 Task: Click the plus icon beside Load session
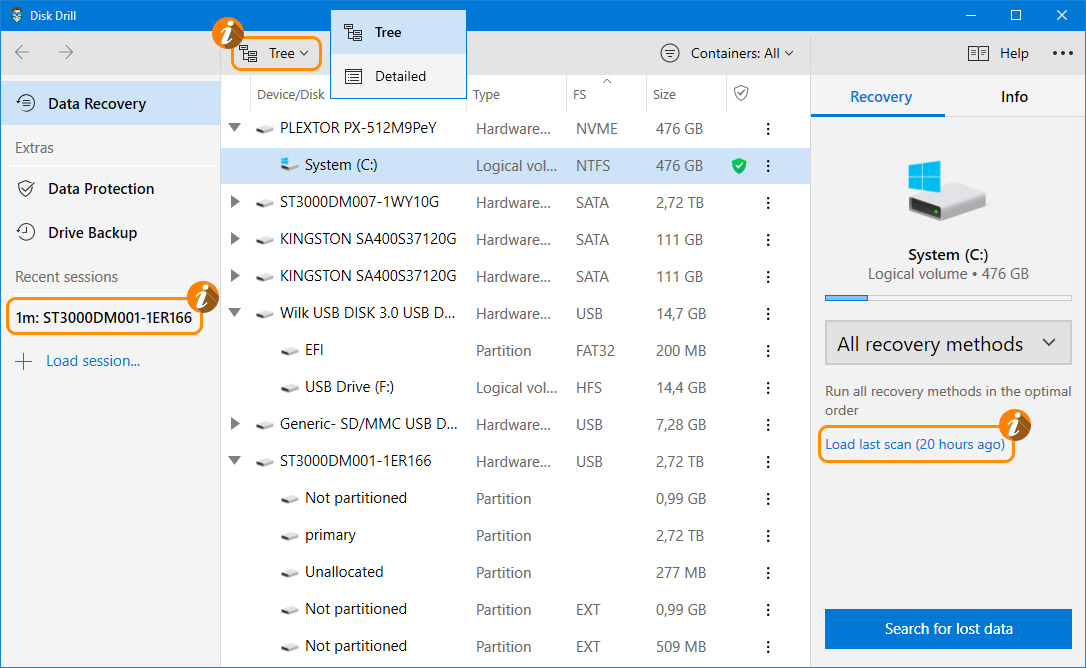[24, 361]
